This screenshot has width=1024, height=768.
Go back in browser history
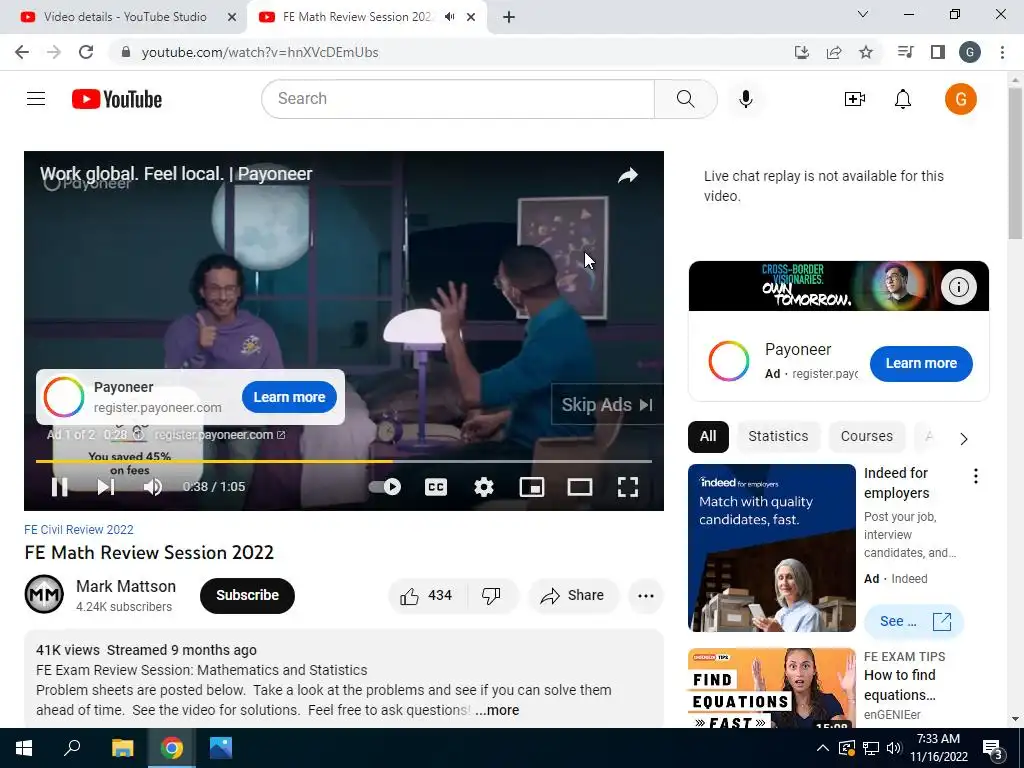(x=22, y=52)
